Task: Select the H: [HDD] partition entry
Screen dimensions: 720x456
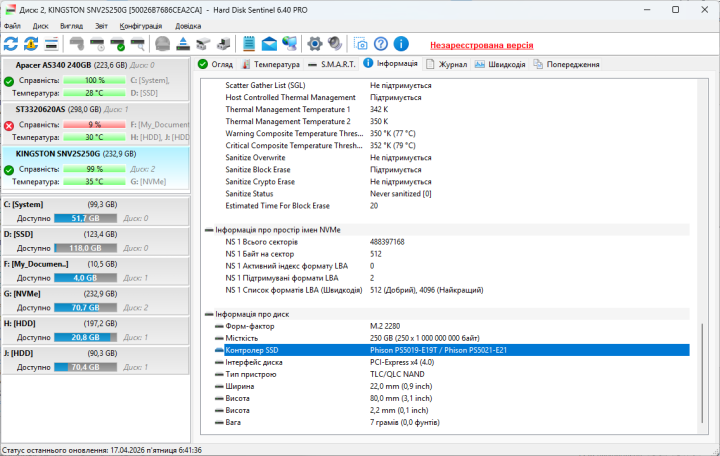Action: click(96, 330)
